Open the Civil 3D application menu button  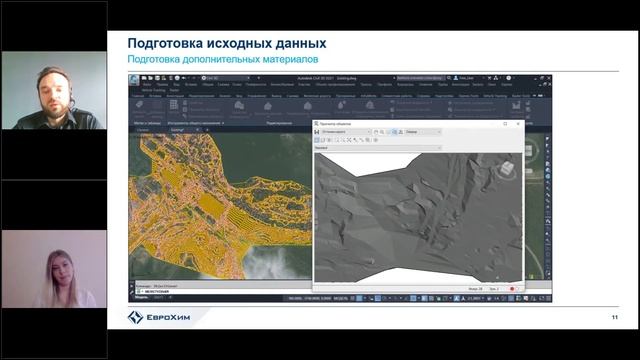tap(134, 80)
